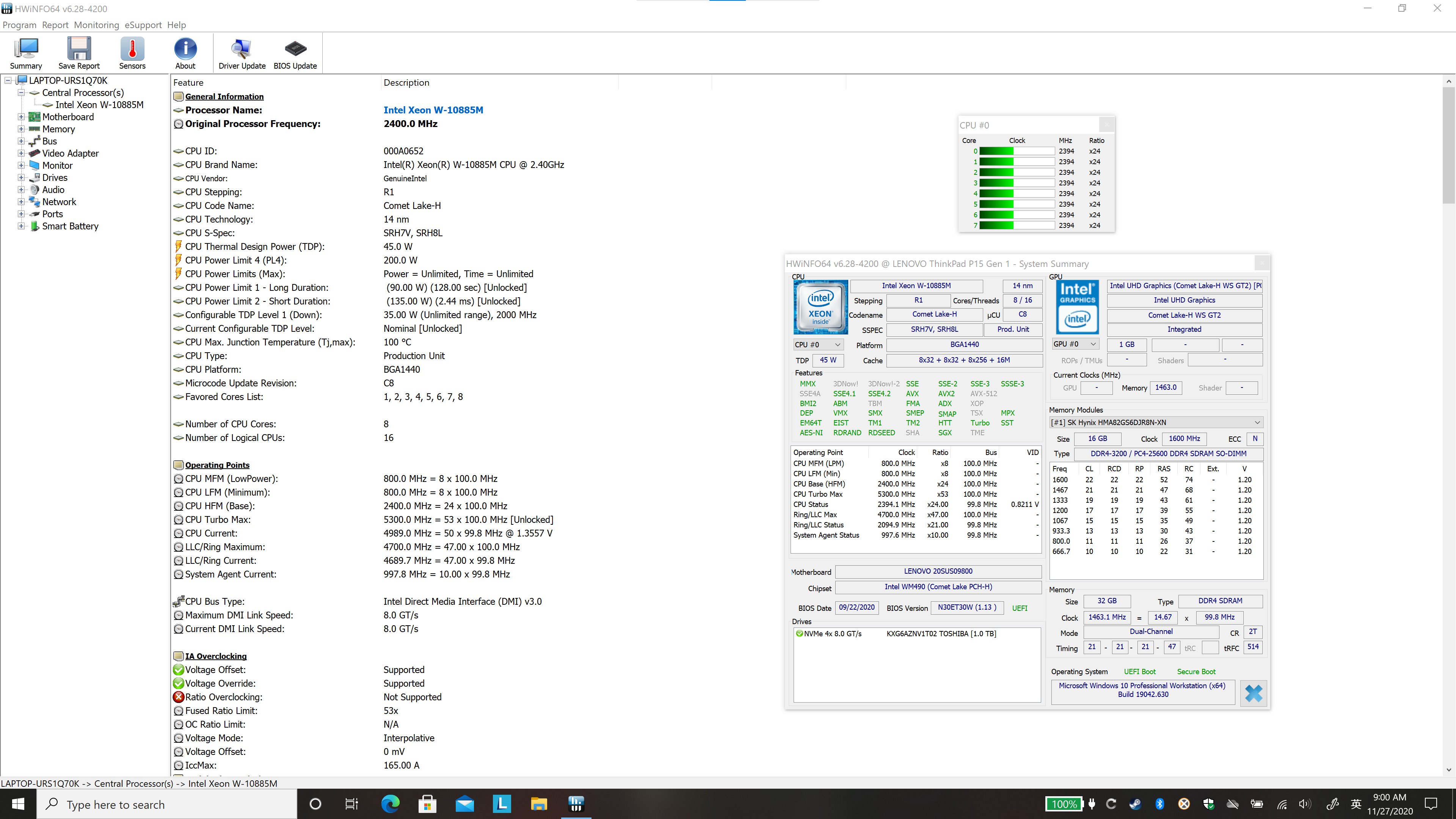Open the Summary toolbar icon
This screenshot has width=1456, height=819.
(26, 53)
